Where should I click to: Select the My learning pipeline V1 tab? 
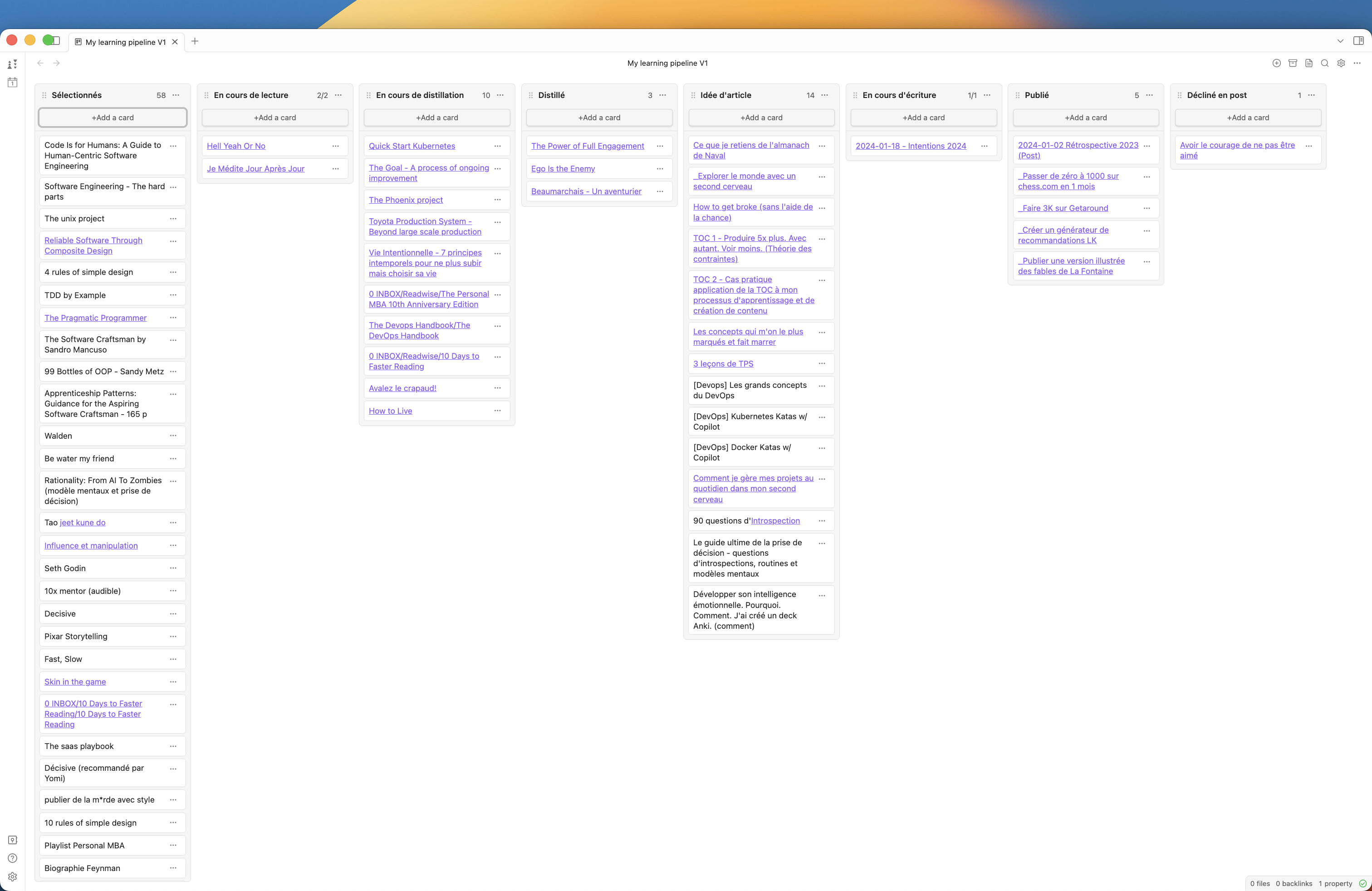[126, 42]
